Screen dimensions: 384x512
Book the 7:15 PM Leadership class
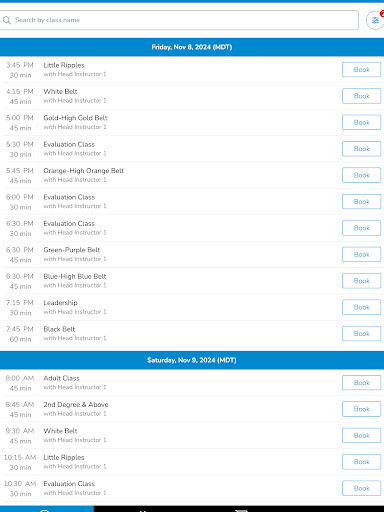pos(361,307)
